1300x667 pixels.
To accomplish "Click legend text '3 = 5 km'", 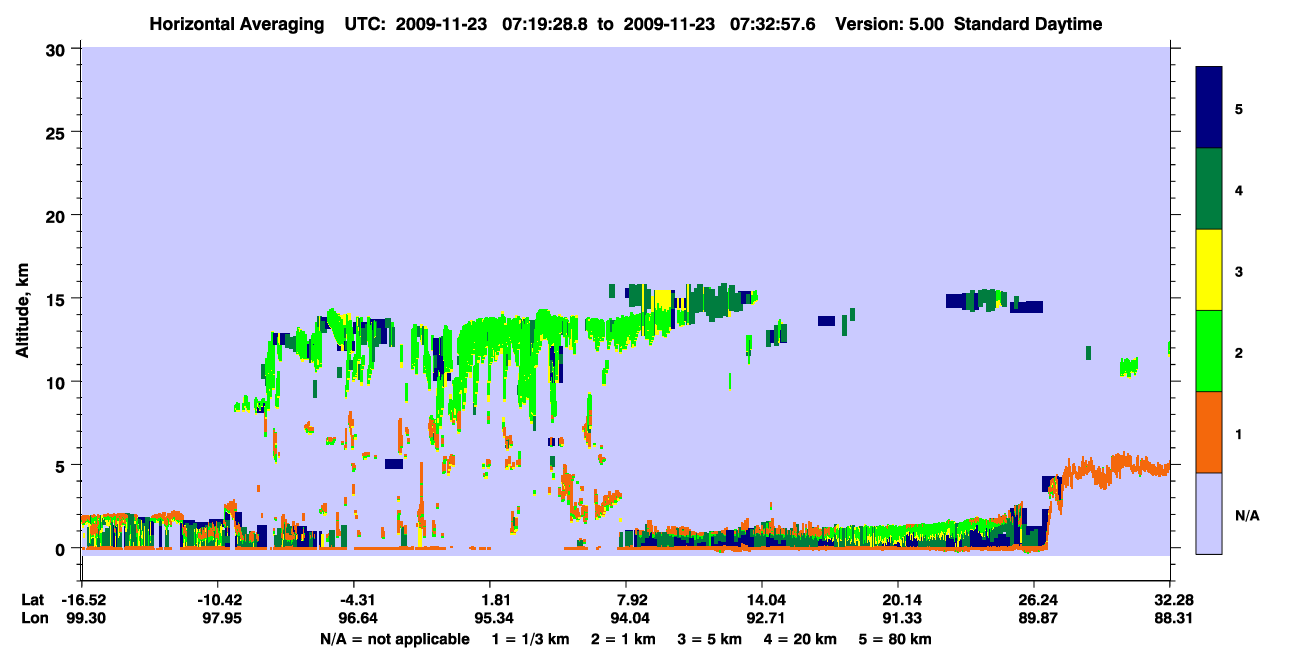I will (711, 639).
